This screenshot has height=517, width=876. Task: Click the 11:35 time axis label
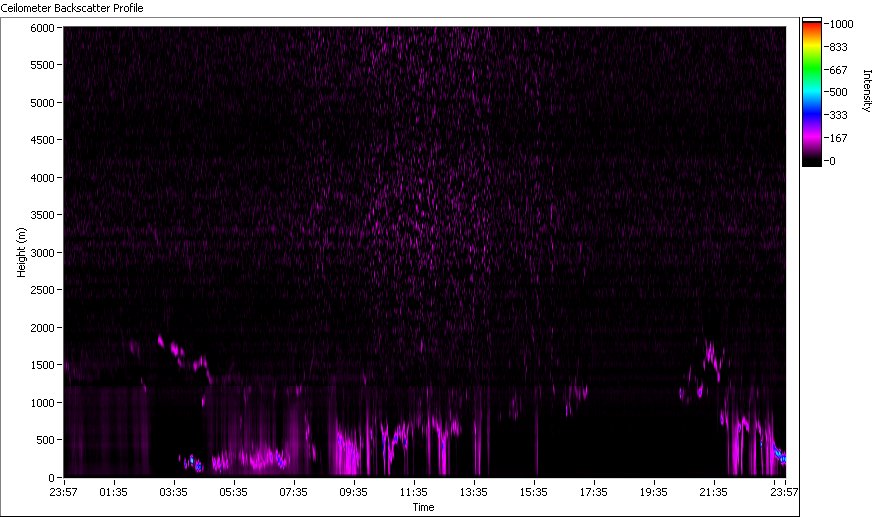tap(413, 492)
